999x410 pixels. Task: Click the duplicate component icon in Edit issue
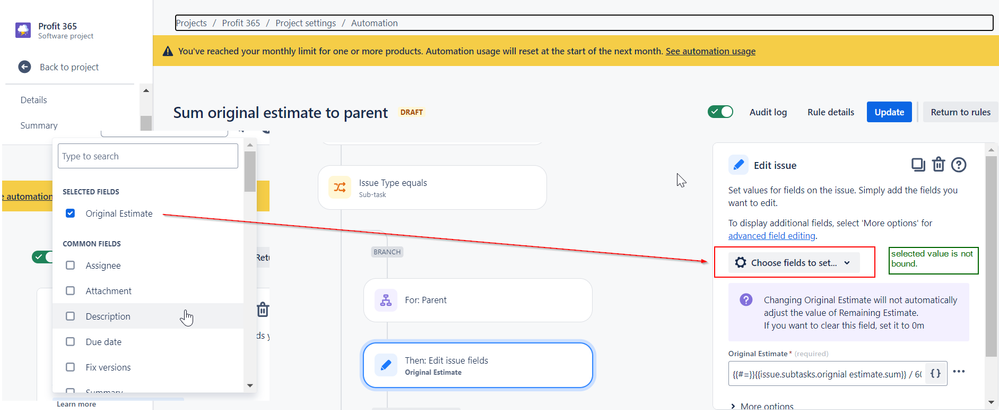pyautogui.click(x=918, y=165)
